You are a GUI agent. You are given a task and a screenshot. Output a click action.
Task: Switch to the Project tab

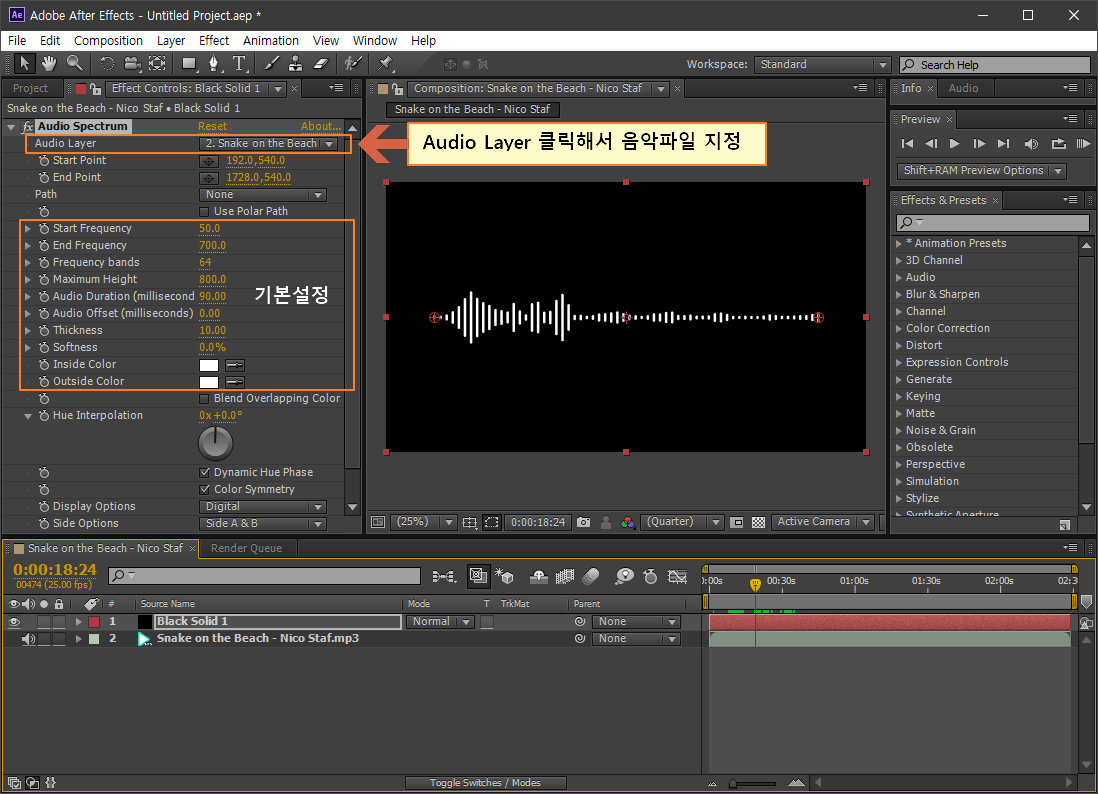31,88
